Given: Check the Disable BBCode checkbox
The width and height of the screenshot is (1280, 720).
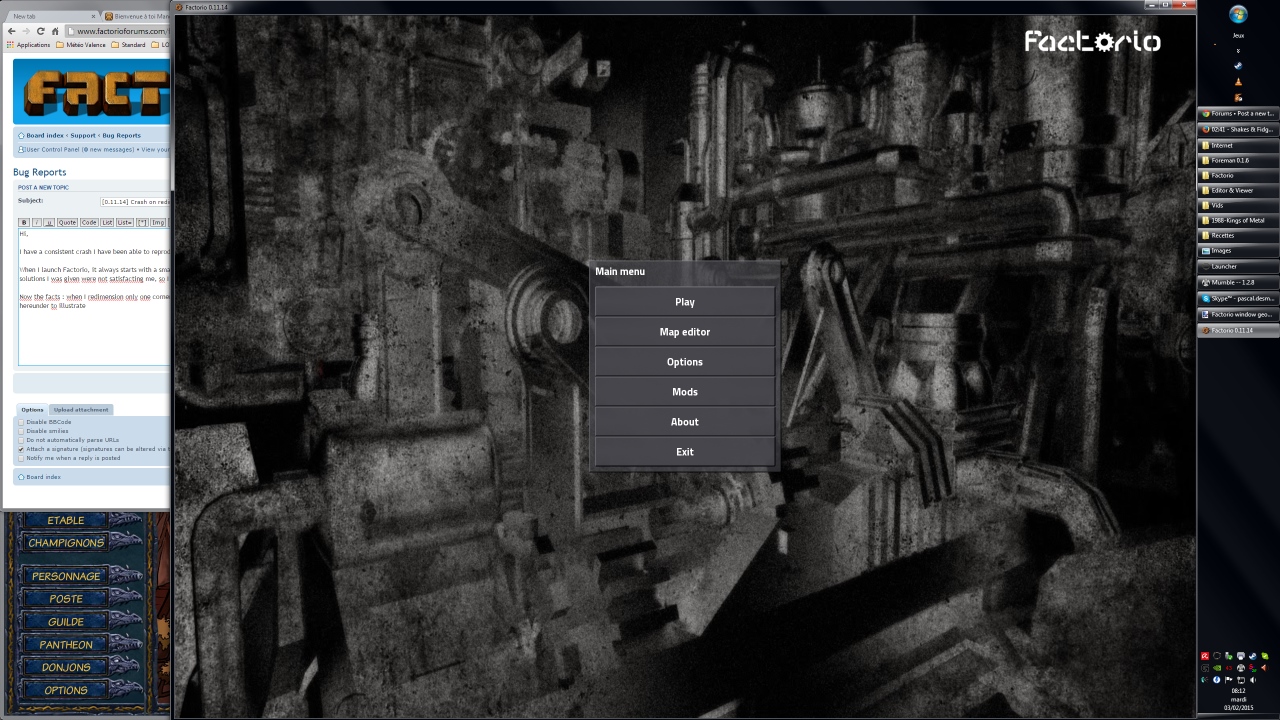Looking at the screenshot, I should [x=21, y=422].
